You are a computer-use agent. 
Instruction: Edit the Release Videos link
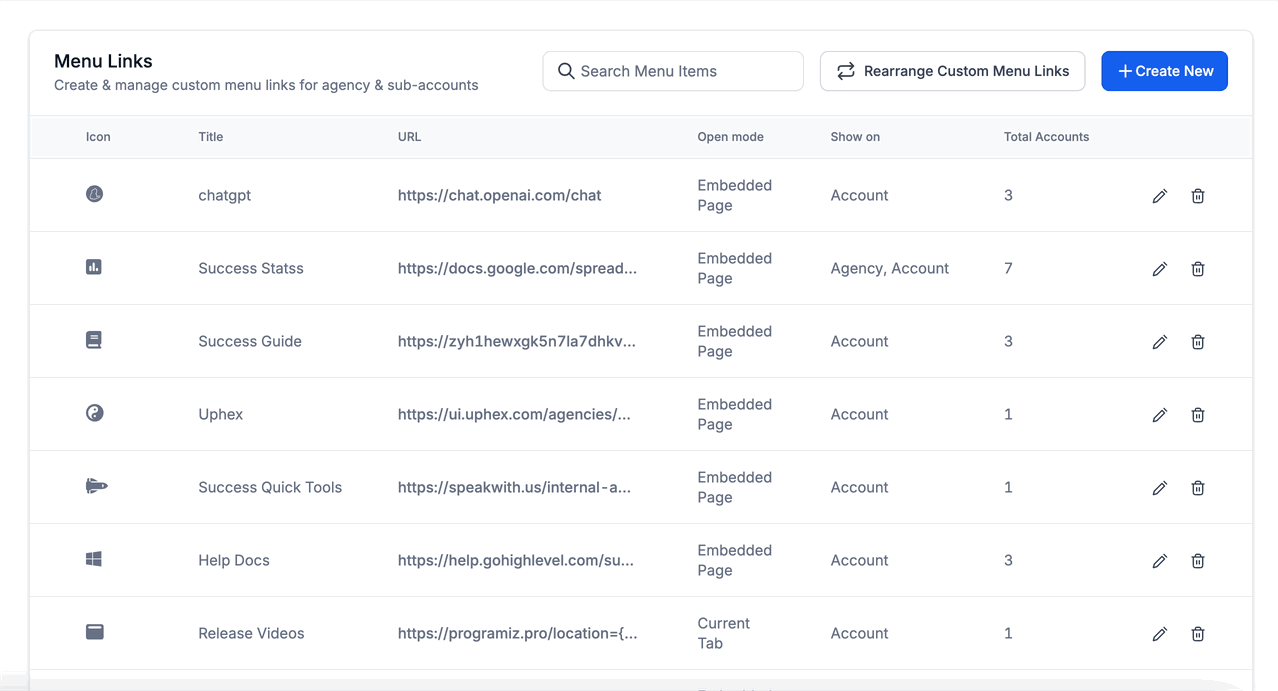[x=1159, y=634]
